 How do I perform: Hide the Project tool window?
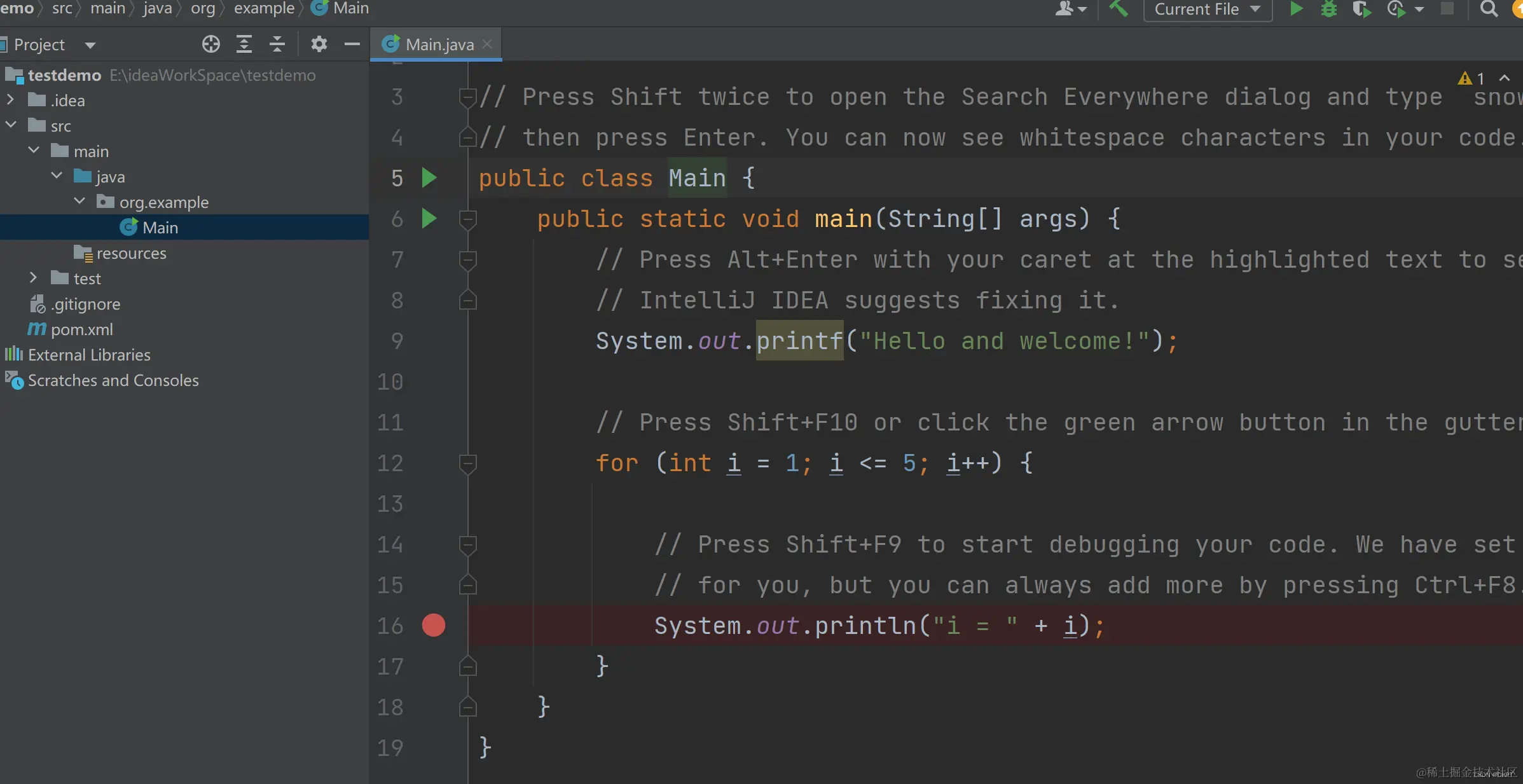[x=352, y=45]
